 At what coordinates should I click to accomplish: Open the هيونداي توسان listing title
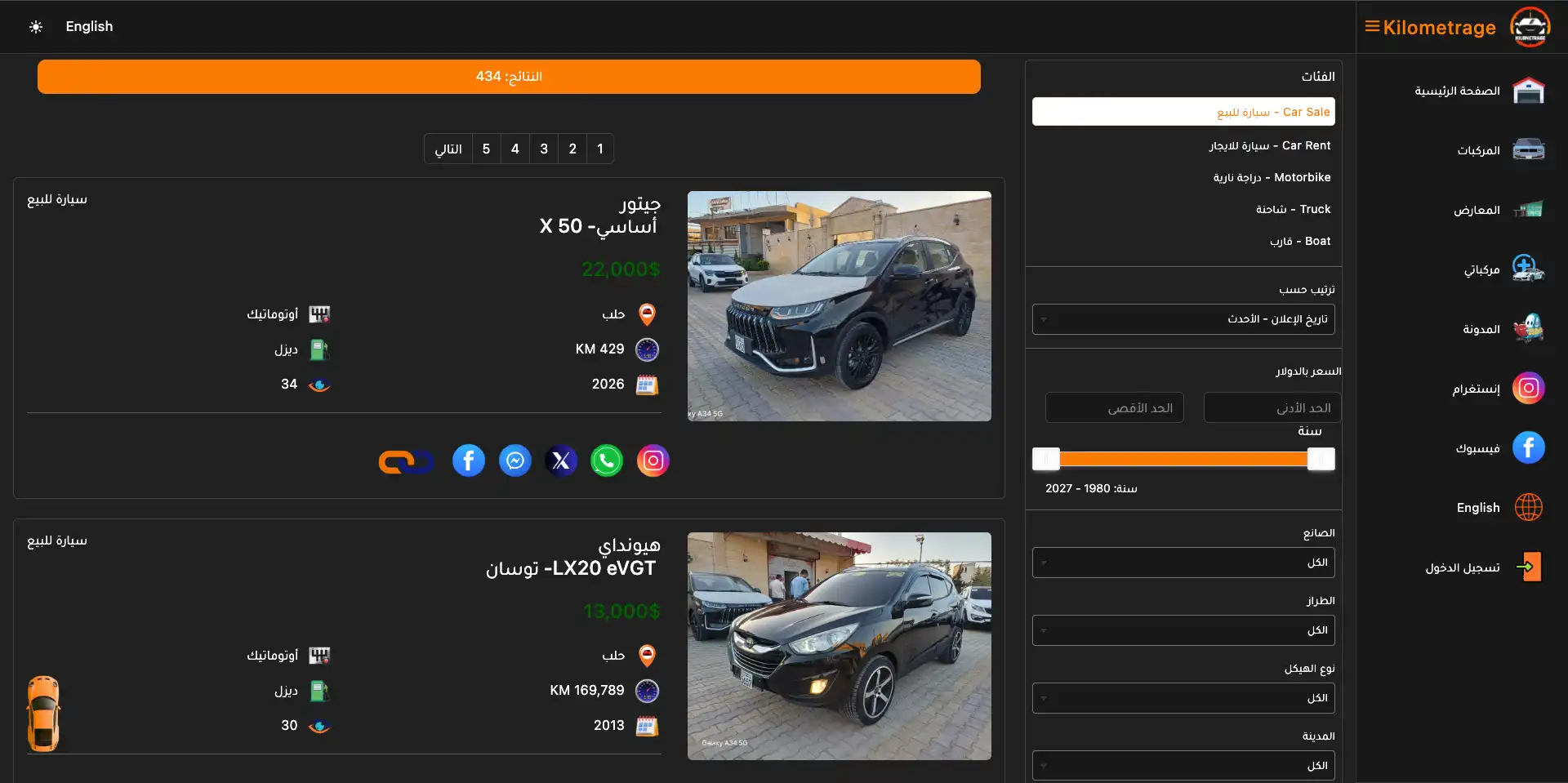tap(573, 557)
